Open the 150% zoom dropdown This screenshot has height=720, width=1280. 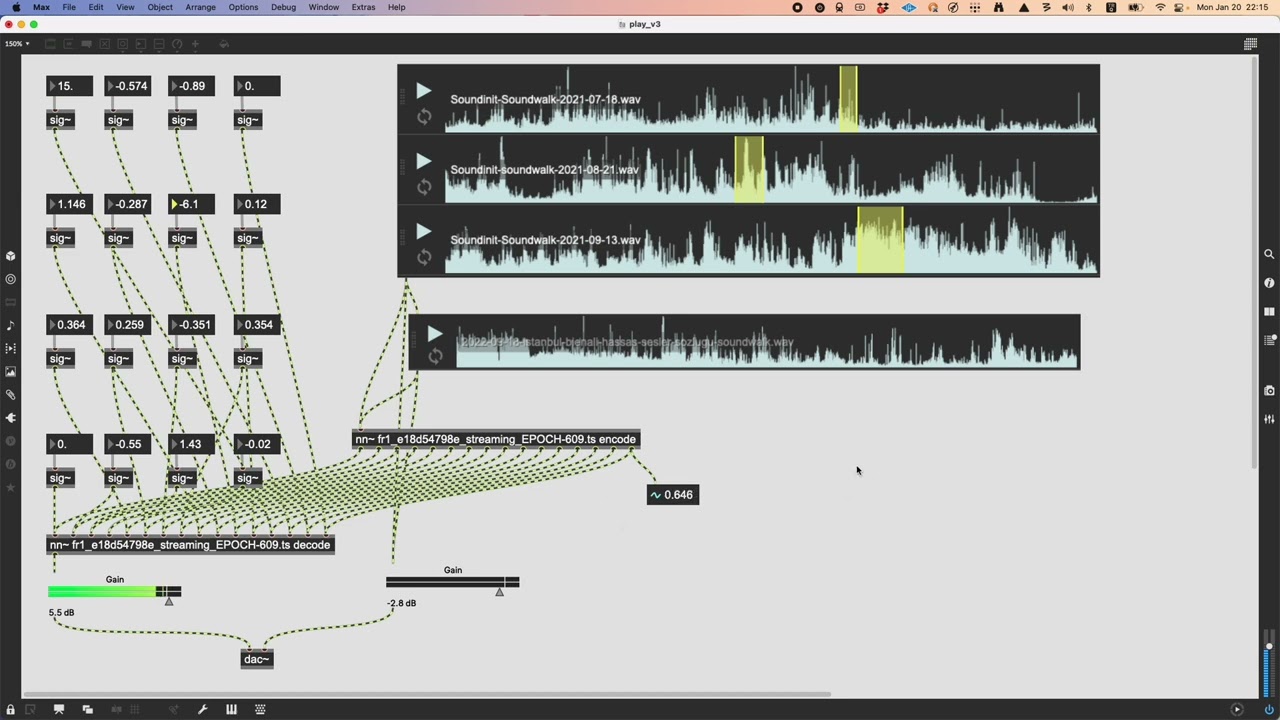[17, 44]
